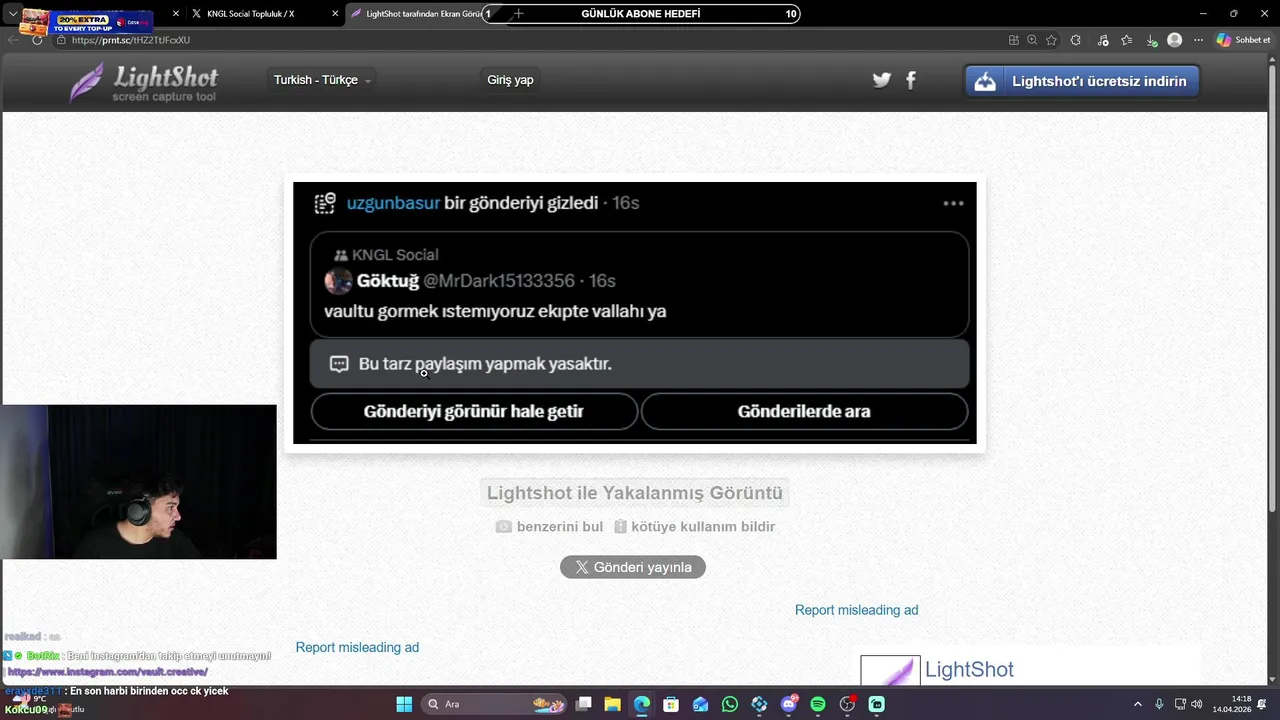Viewport: 1280px width, 720px height.
Task: Click the taskbar "Ara" search box
Action: (x=495, y=704)
